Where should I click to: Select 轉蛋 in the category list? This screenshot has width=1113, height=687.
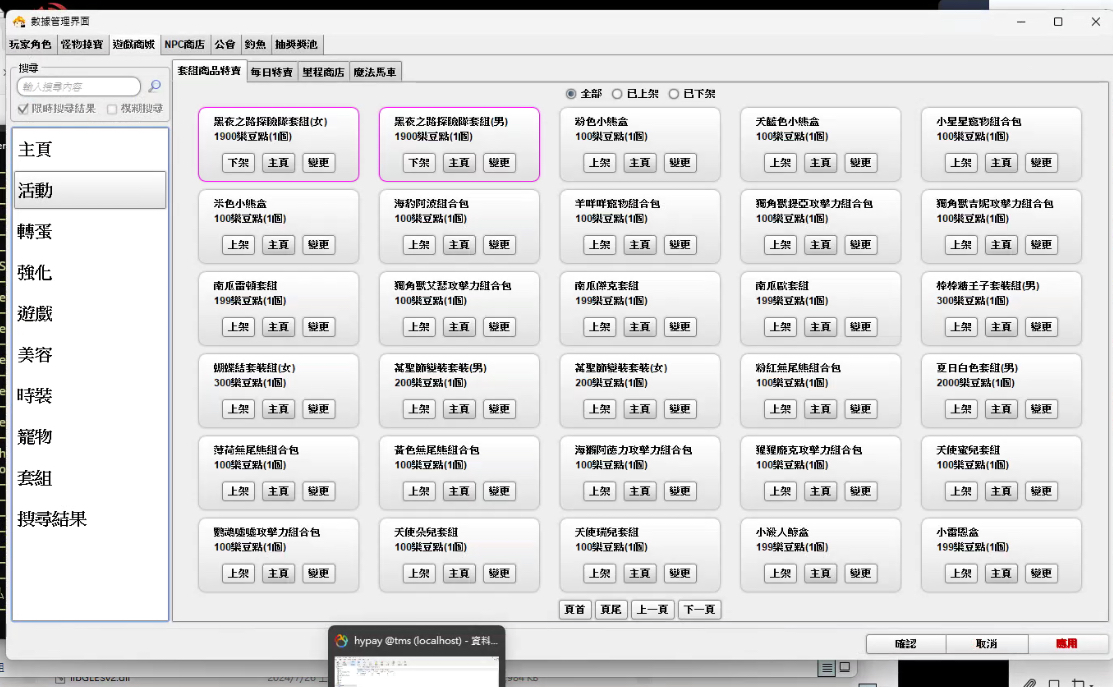pyautogui.click(x=35, y=231)
